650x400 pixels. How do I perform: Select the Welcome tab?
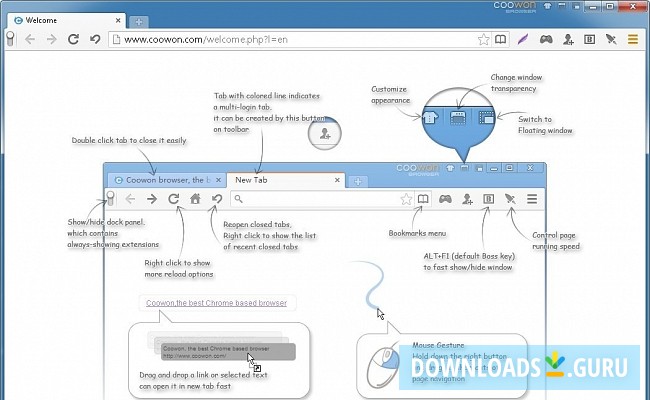click(67, 20)
